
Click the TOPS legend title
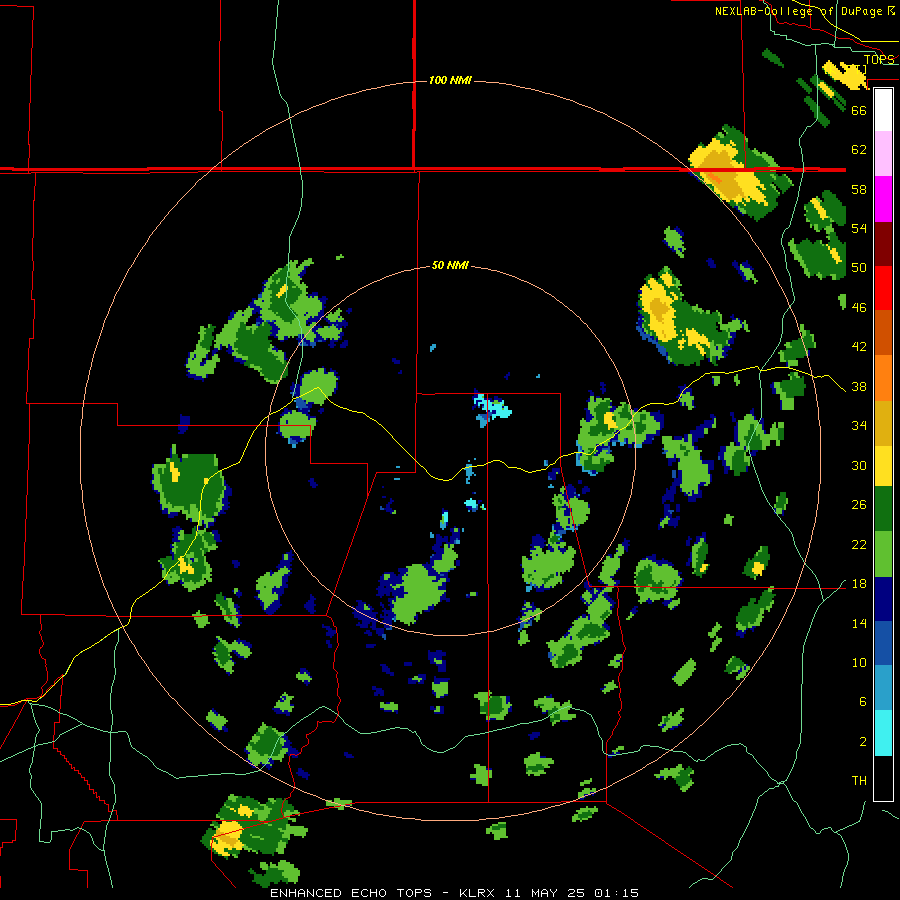point(879,59)
